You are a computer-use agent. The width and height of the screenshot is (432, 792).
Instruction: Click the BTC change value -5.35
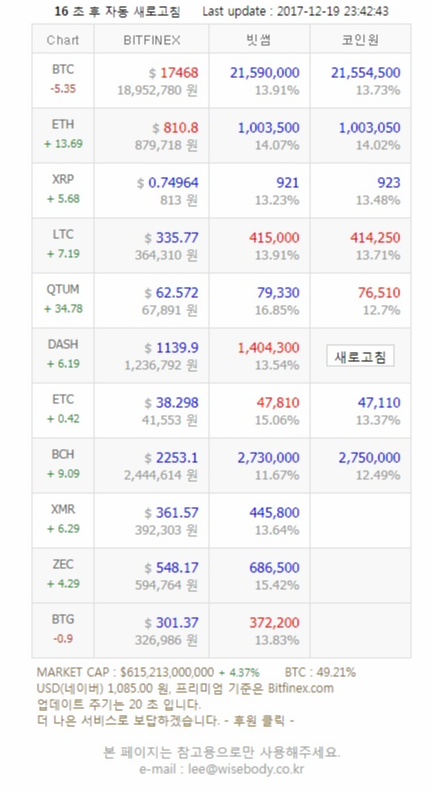pyautogui.click(x=63, y=89)
